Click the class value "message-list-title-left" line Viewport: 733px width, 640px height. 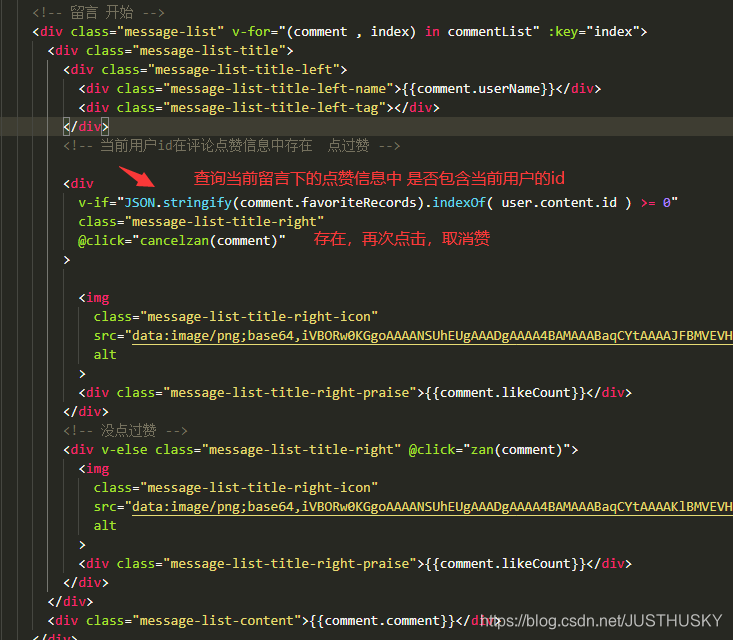click(244, 70)
